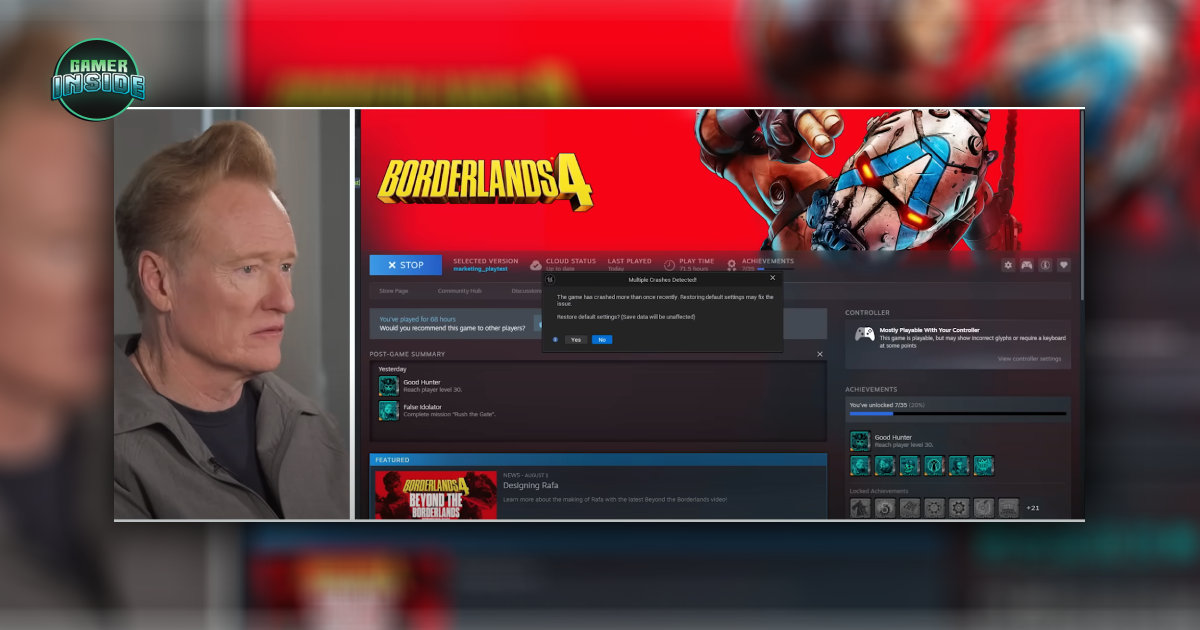Click the achievements trophy icon in header
The image size is (1200, 630).
point(732,265)
